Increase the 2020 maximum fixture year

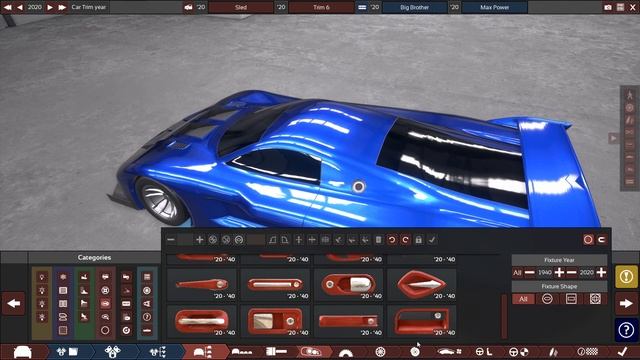(x=601, y=272)
